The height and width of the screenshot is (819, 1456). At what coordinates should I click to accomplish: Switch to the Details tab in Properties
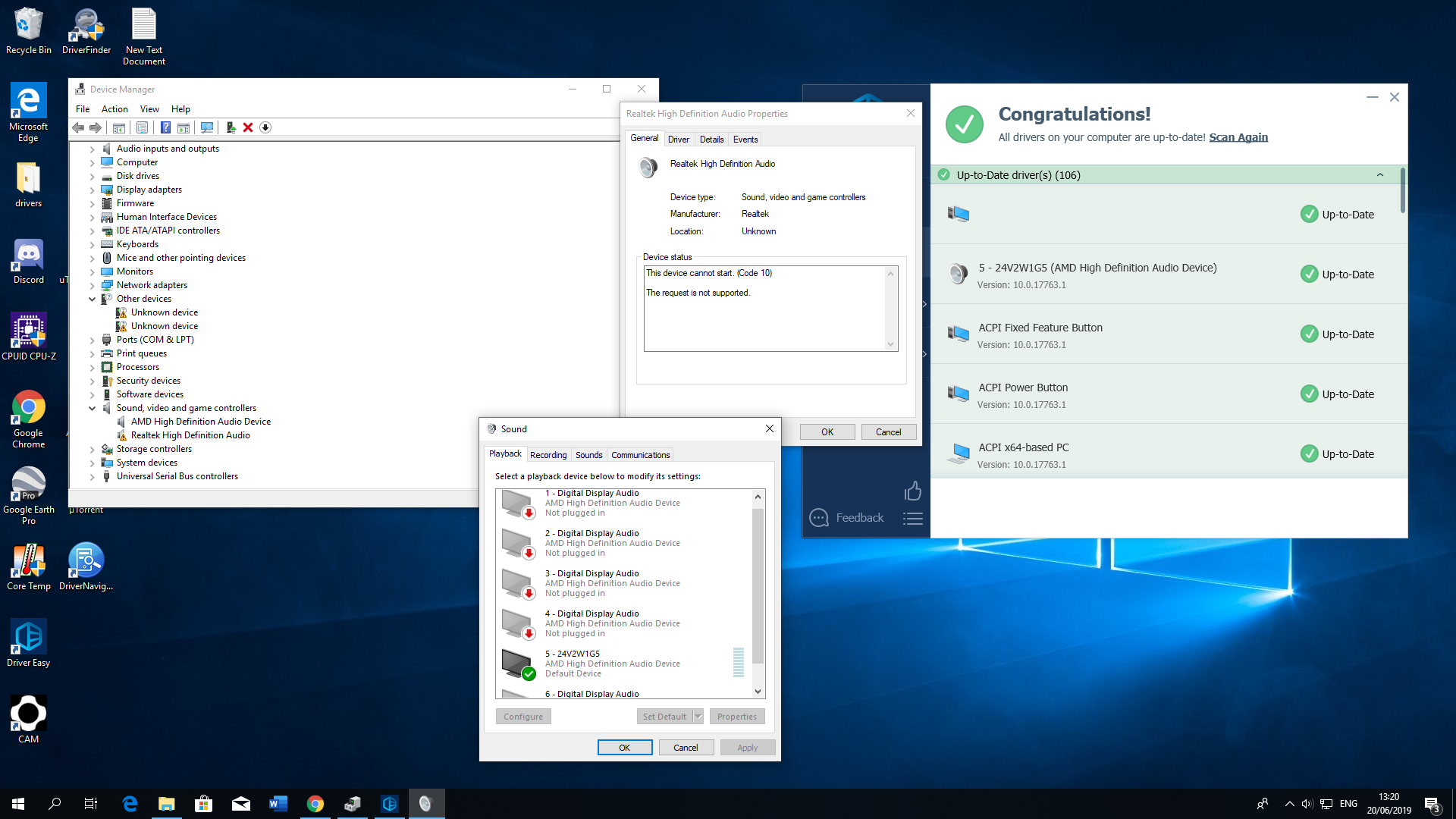(x=711, y=140)
